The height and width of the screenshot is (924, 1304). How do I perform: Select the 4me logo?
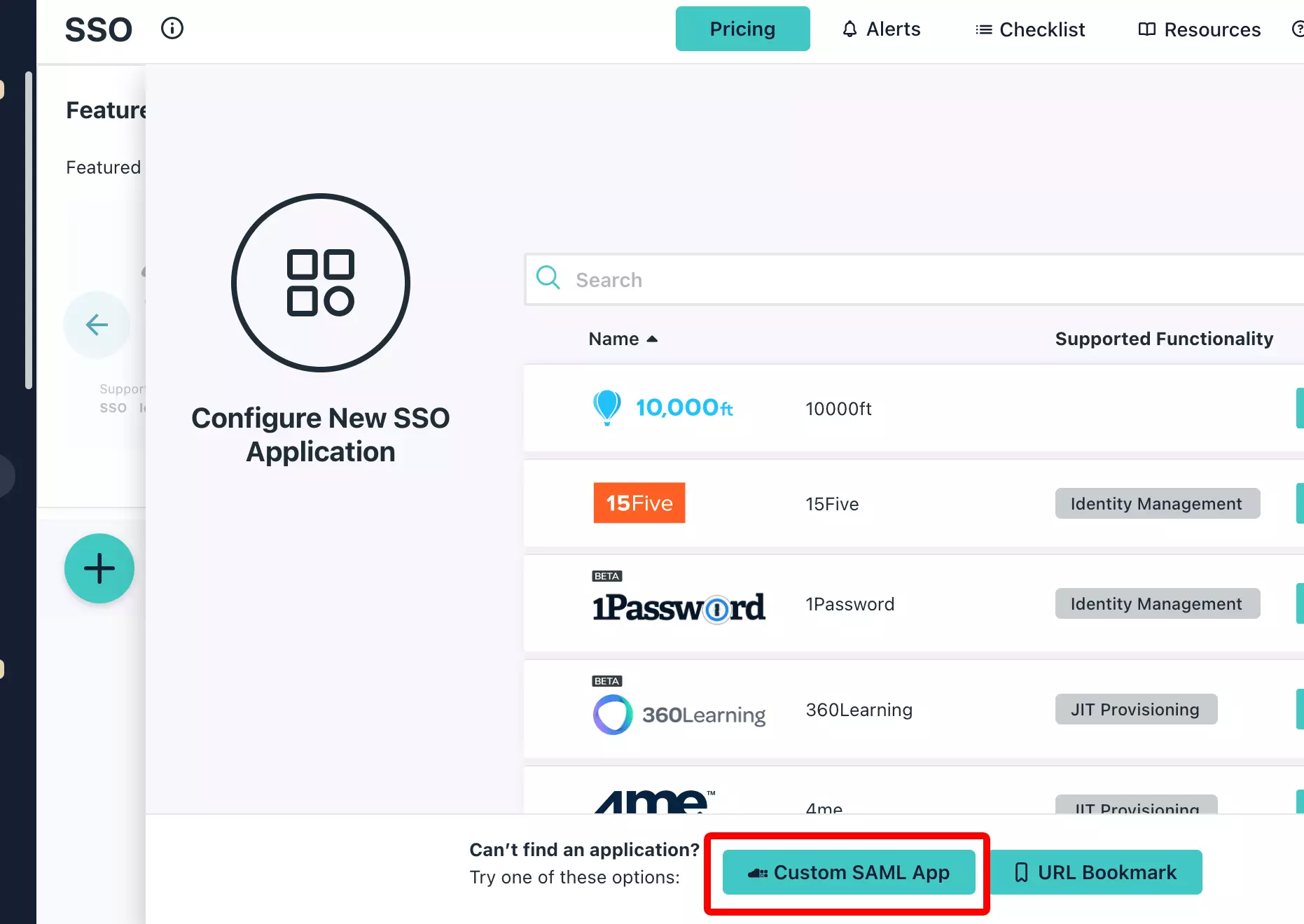[x=655, y=801]
